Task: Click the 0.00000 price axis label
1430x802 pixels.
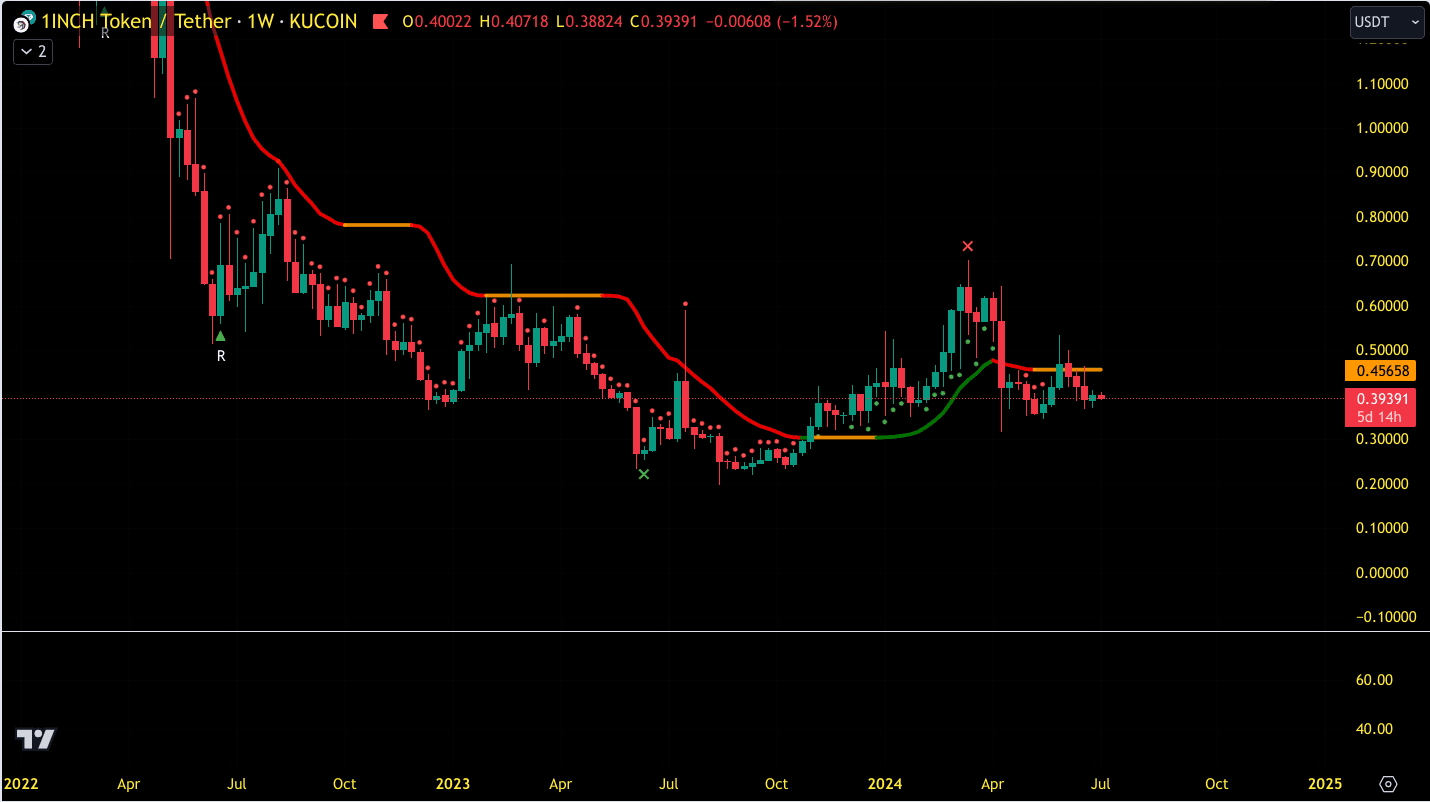Action: tap(1381, 573)
